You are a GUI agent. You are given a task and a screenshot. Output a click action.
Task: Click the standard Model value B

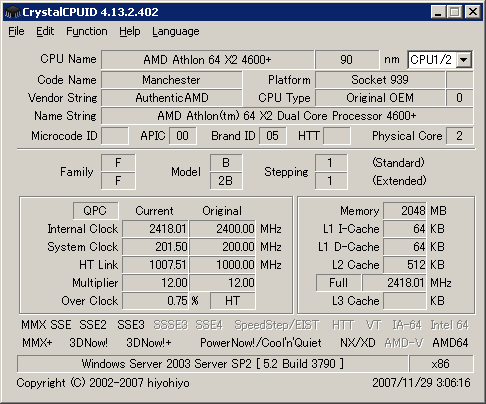click(226, 163)
